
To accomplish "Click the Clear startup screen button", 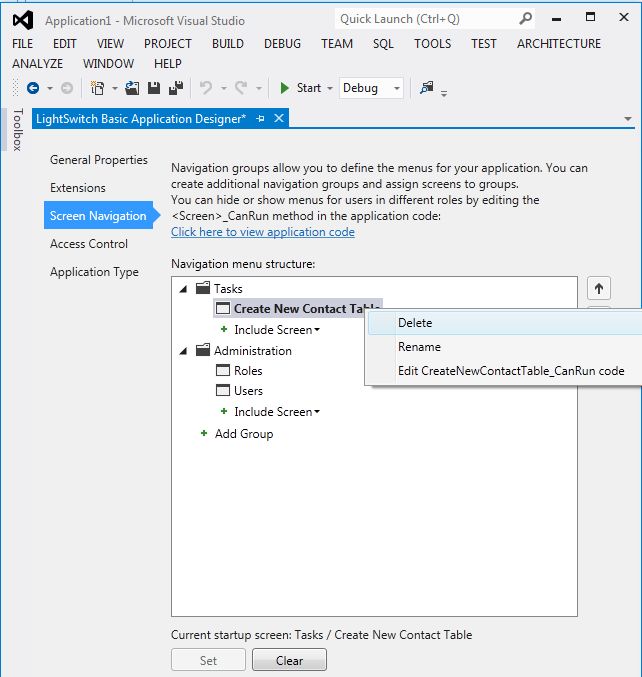I will click(289, 660).
